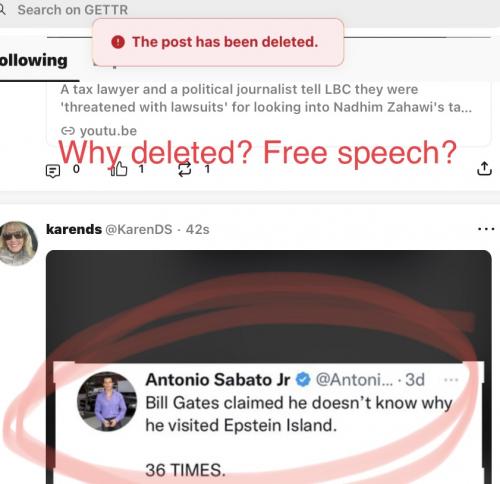Repost using the repost arrows icon
This screenshot has height=484, width=500.
pyautogui.click(x=185, y=169)
